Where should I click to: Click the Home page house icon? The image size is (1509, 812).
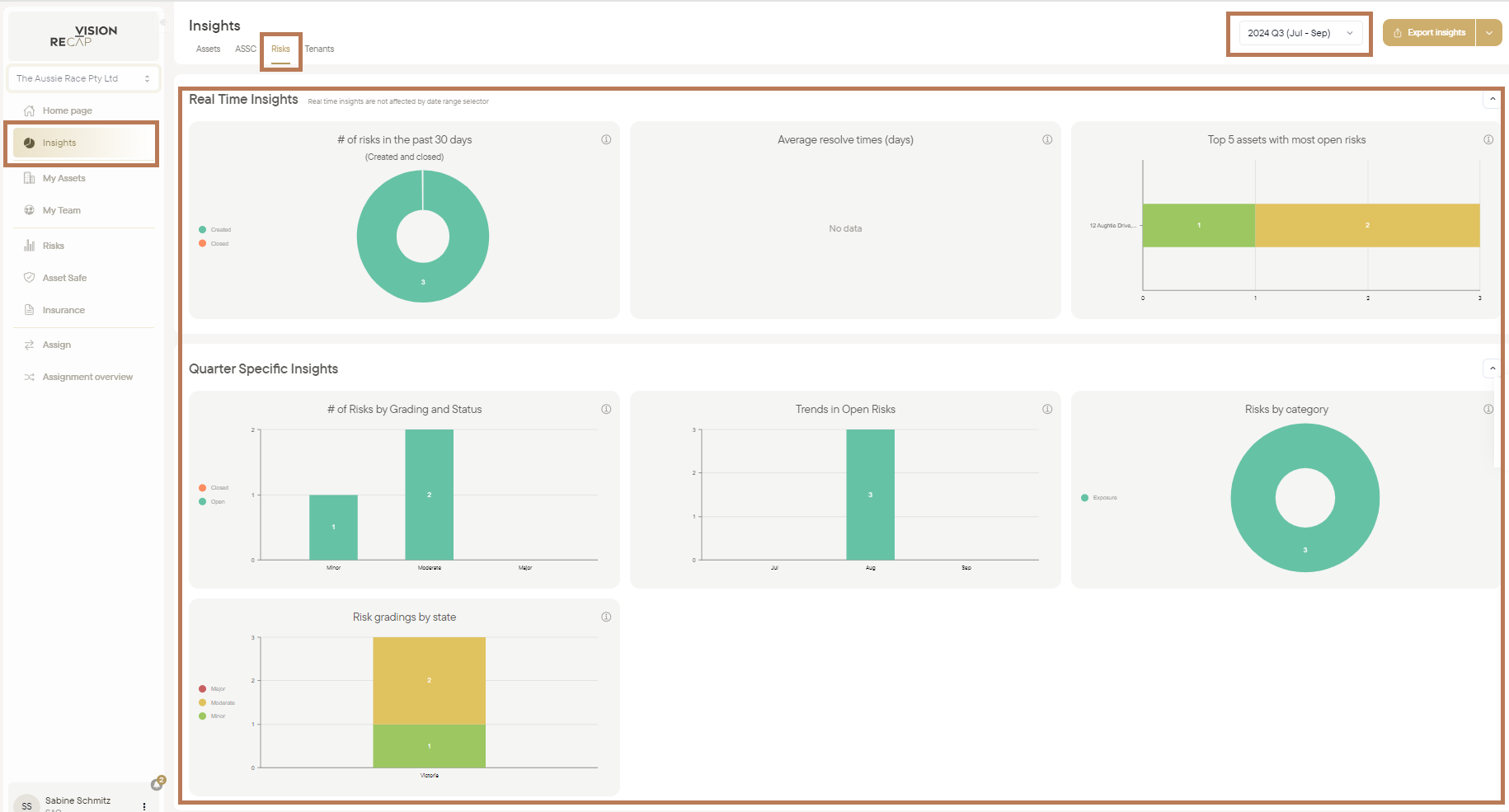30,110
